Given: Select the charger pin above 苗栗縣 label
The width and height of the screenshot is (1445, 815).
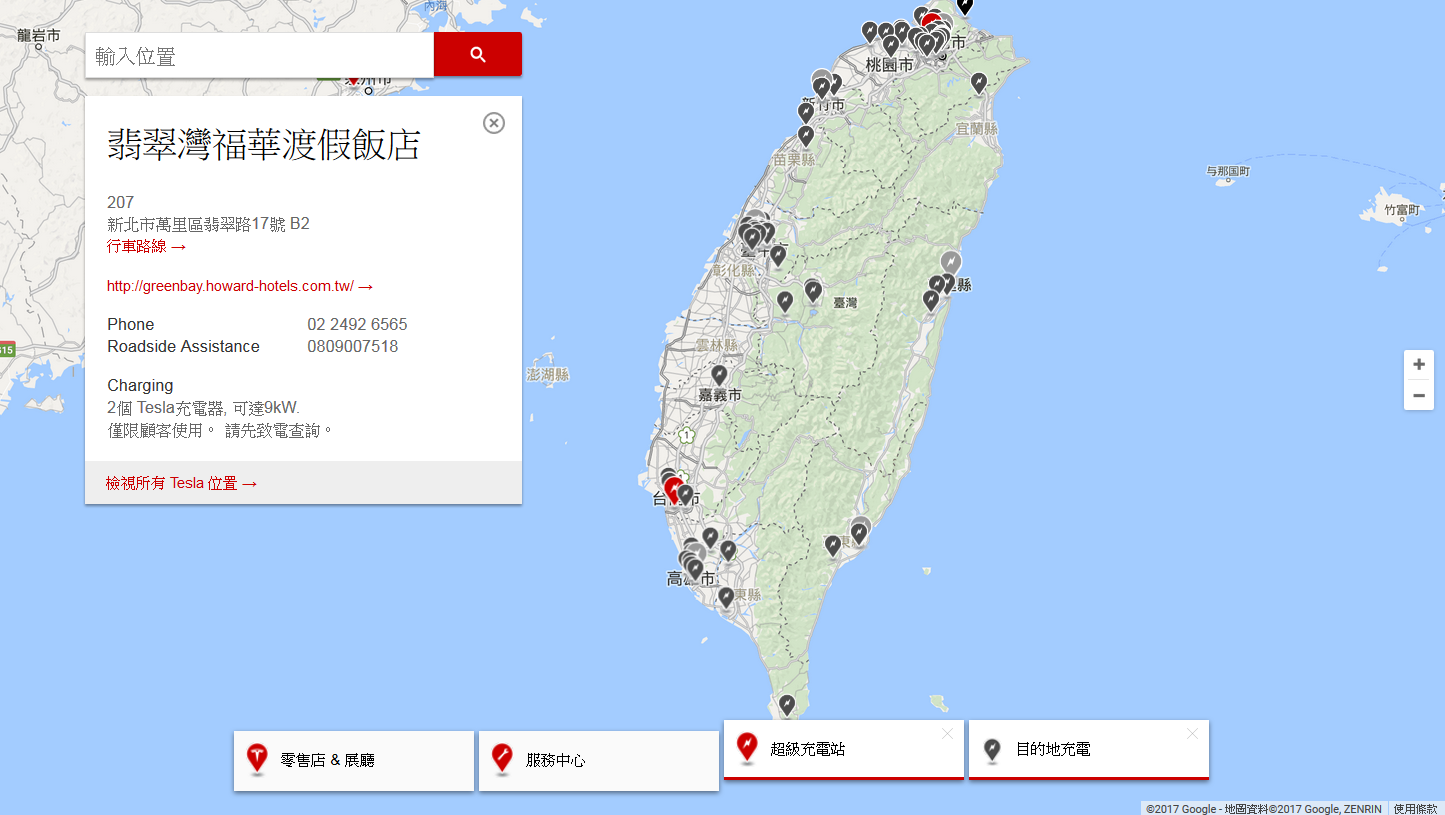Looking at the screenshot, I should (x=806, y=135).
